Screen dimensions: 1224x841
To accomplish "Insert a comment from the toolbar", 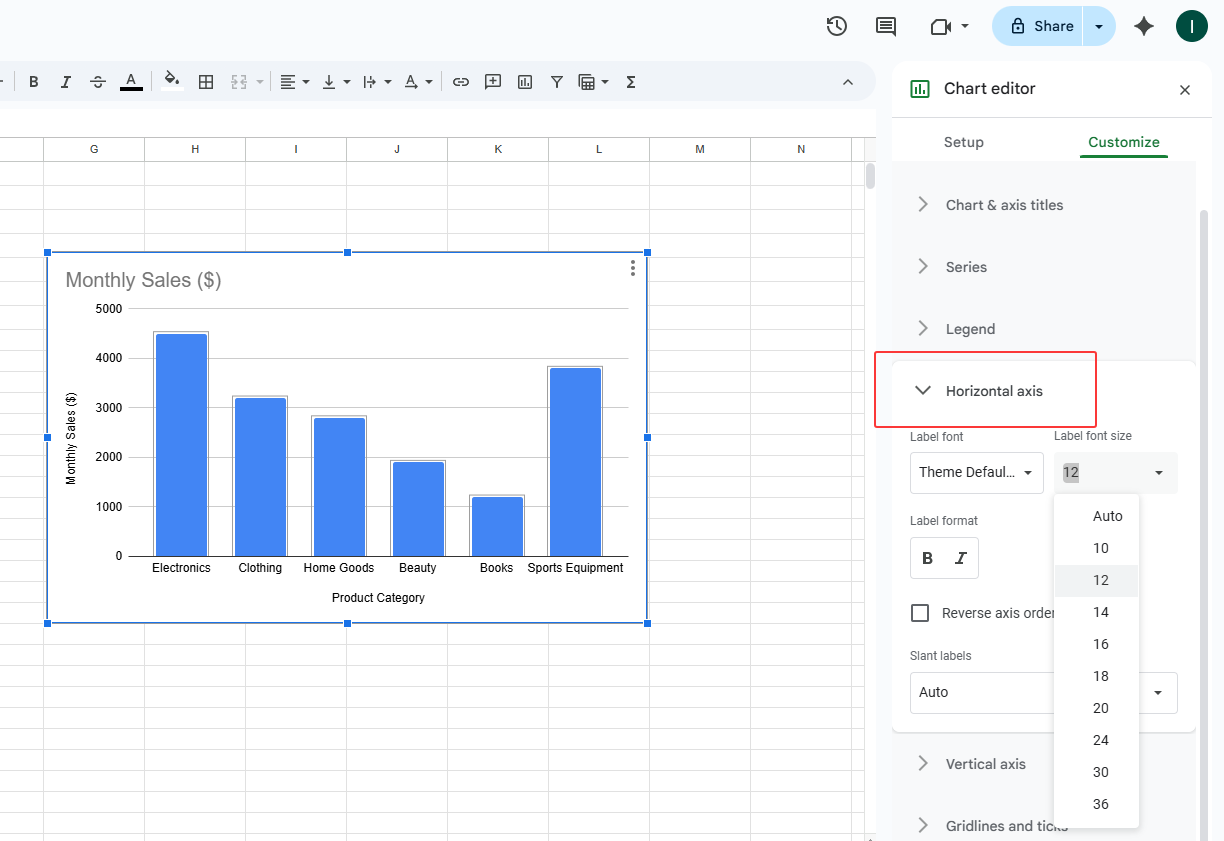I will point(493,82).
